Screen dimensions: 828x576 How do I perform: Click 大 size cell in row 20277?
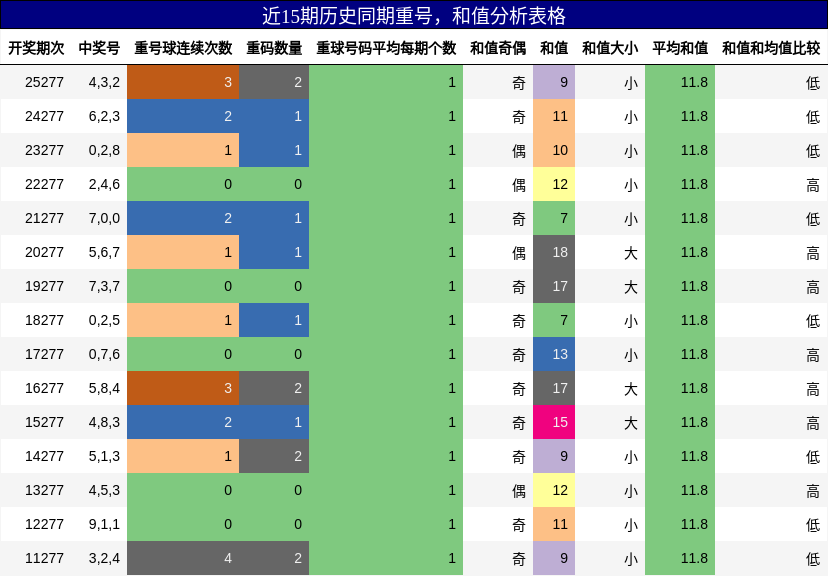[610, 252]
